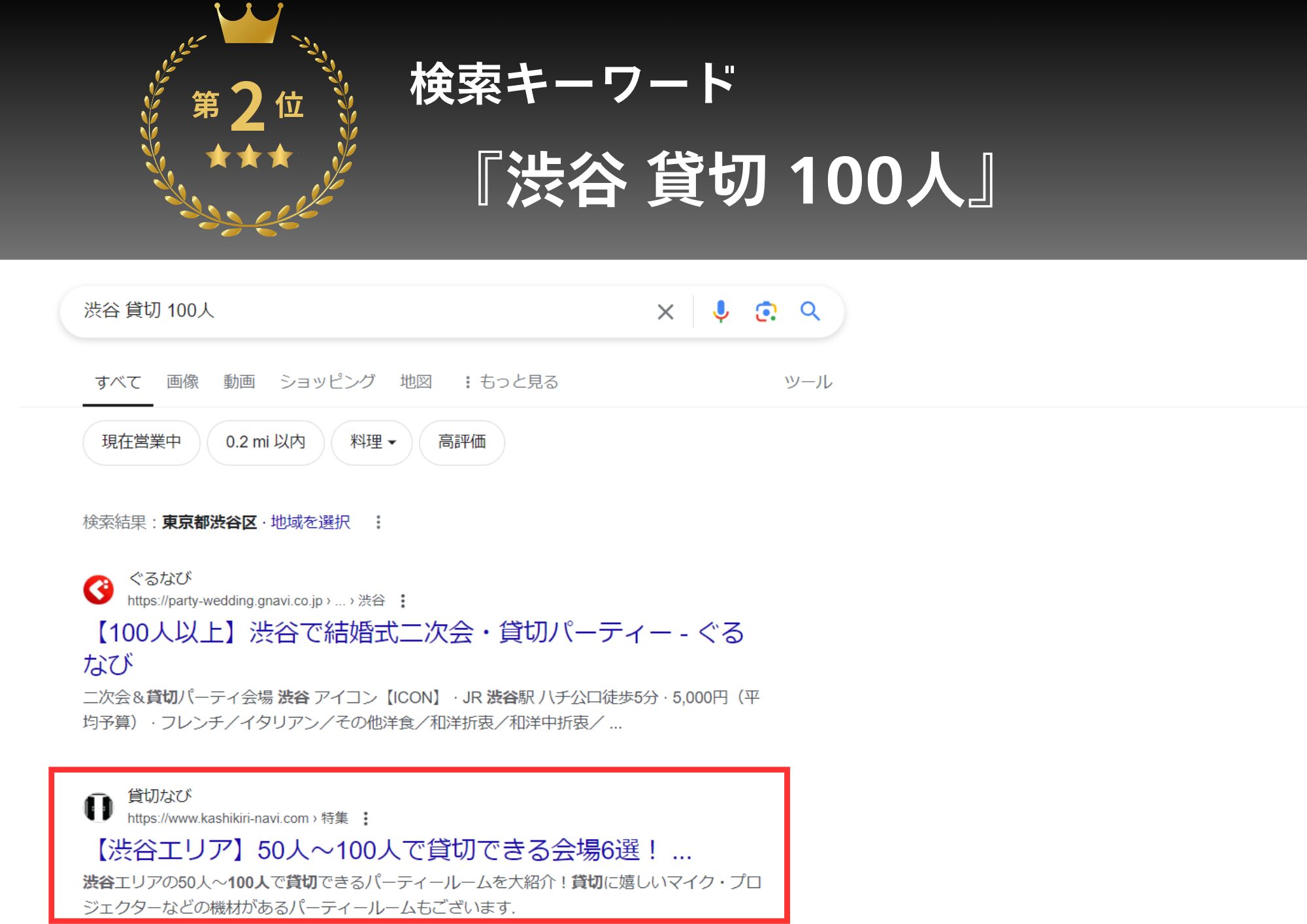This screenshot has width=1307, height=924.
Task: Click the 地域を選択 link
Action: point(310,522)
